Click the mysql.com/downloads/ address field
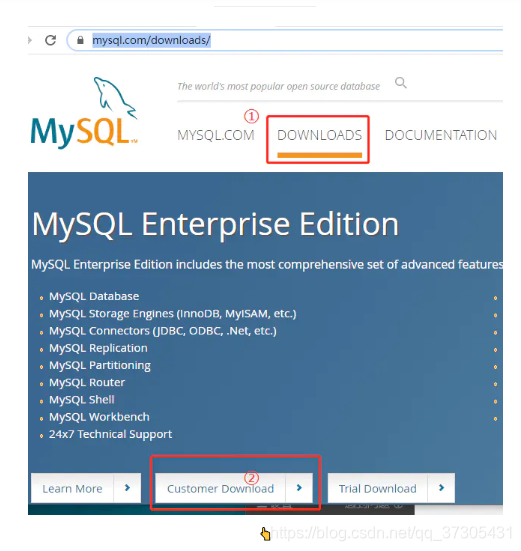The width and height of the screenshot is (521, 551). [285, 40]
